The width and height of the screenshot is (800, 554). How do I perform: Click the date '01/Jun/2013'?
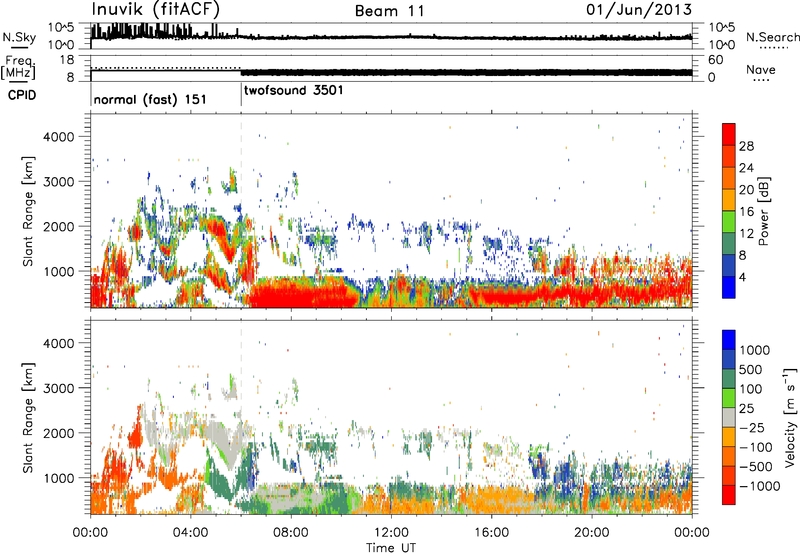[639, 9]
